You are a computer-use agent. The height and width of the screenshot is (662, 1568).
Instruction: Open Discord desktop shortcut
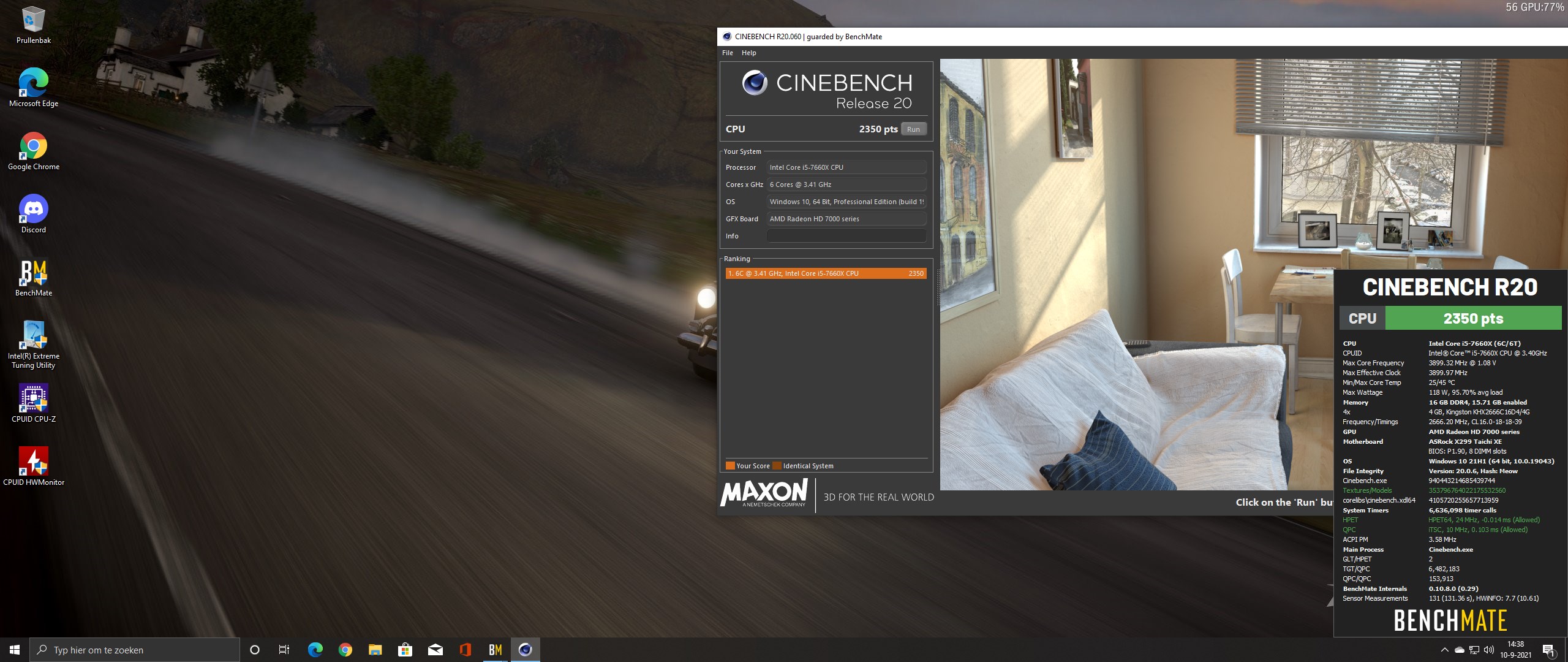click(33, 215)
